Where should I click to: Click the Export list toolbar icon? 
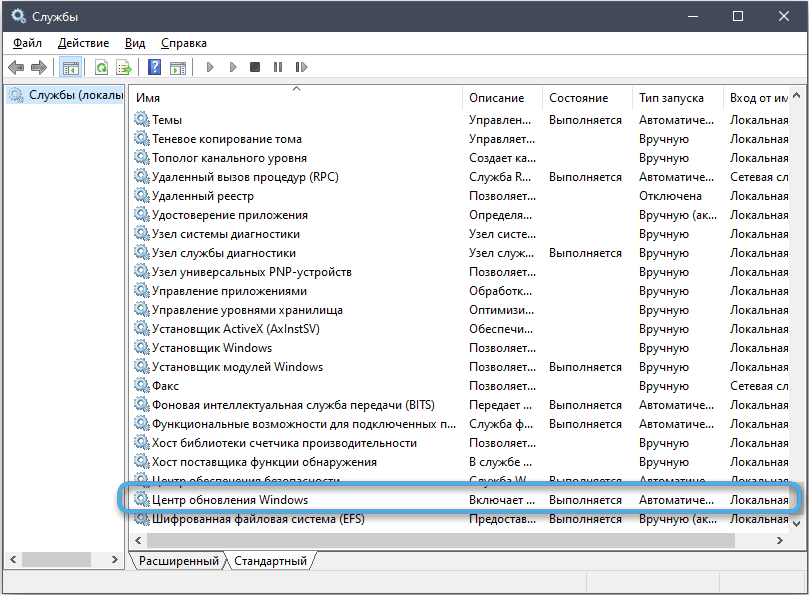pyautogui.click(x=124, y=68)
